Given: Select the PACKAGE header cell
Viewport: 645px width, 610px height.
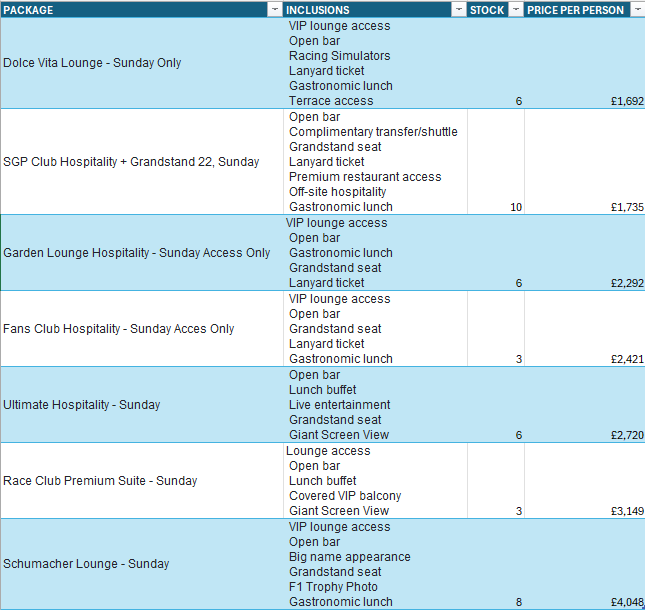Looking at the screenshot, I should [142, 9].
